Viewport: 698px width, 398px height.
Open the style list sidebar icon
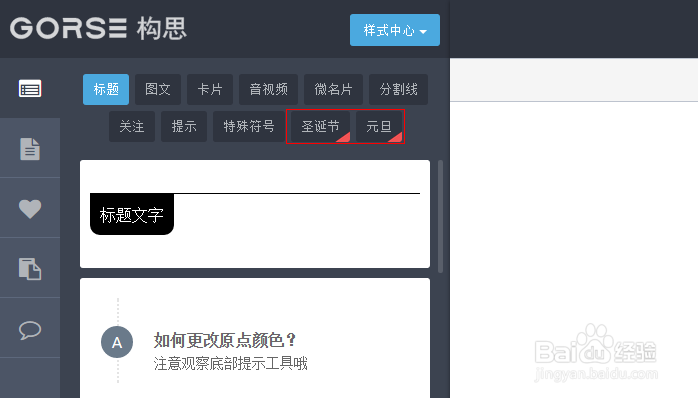tap(30, 89)
